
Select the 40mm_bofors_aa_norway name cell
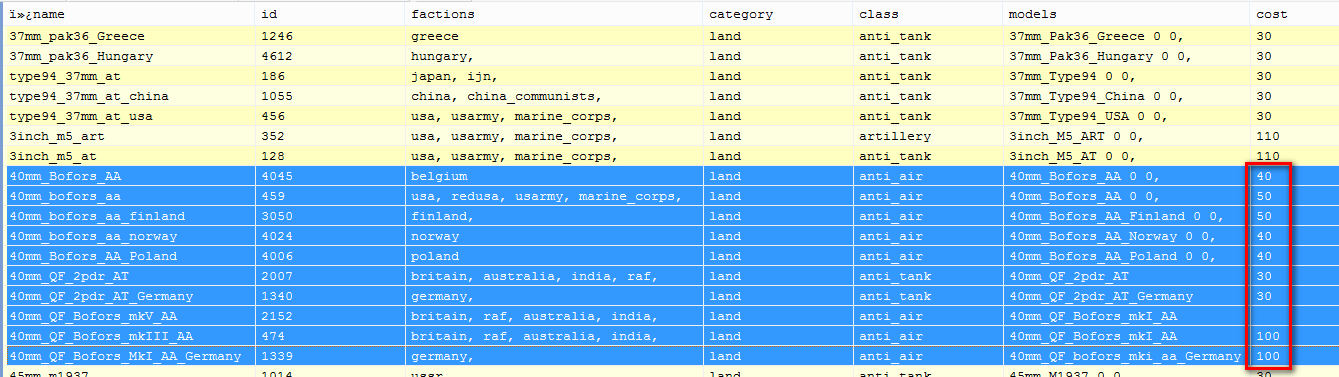click(x=130, y=236)
